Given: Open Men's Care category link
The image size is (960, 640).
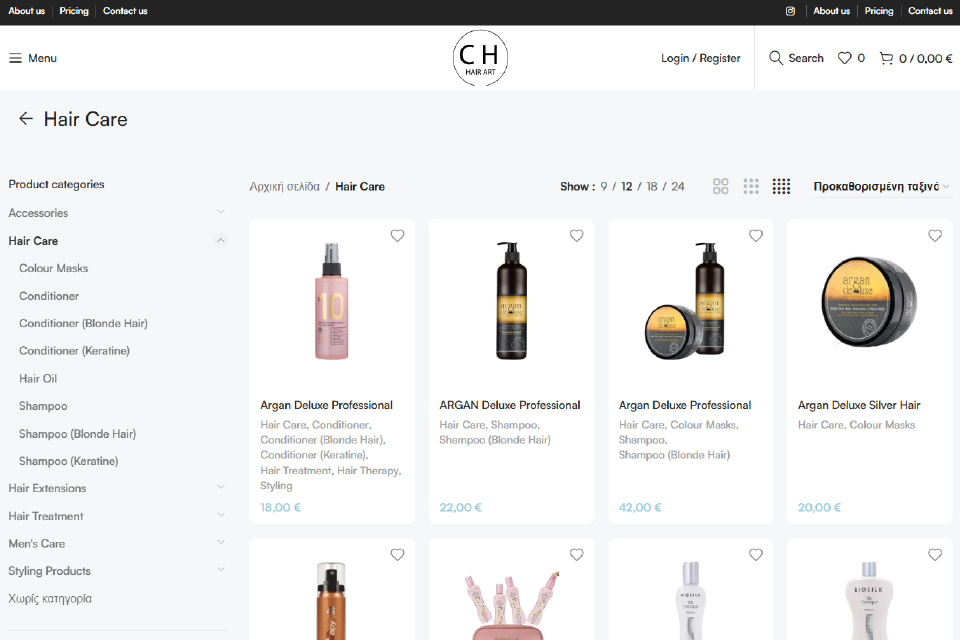Looking at the screenshot, I should click(x=37, y=543).
